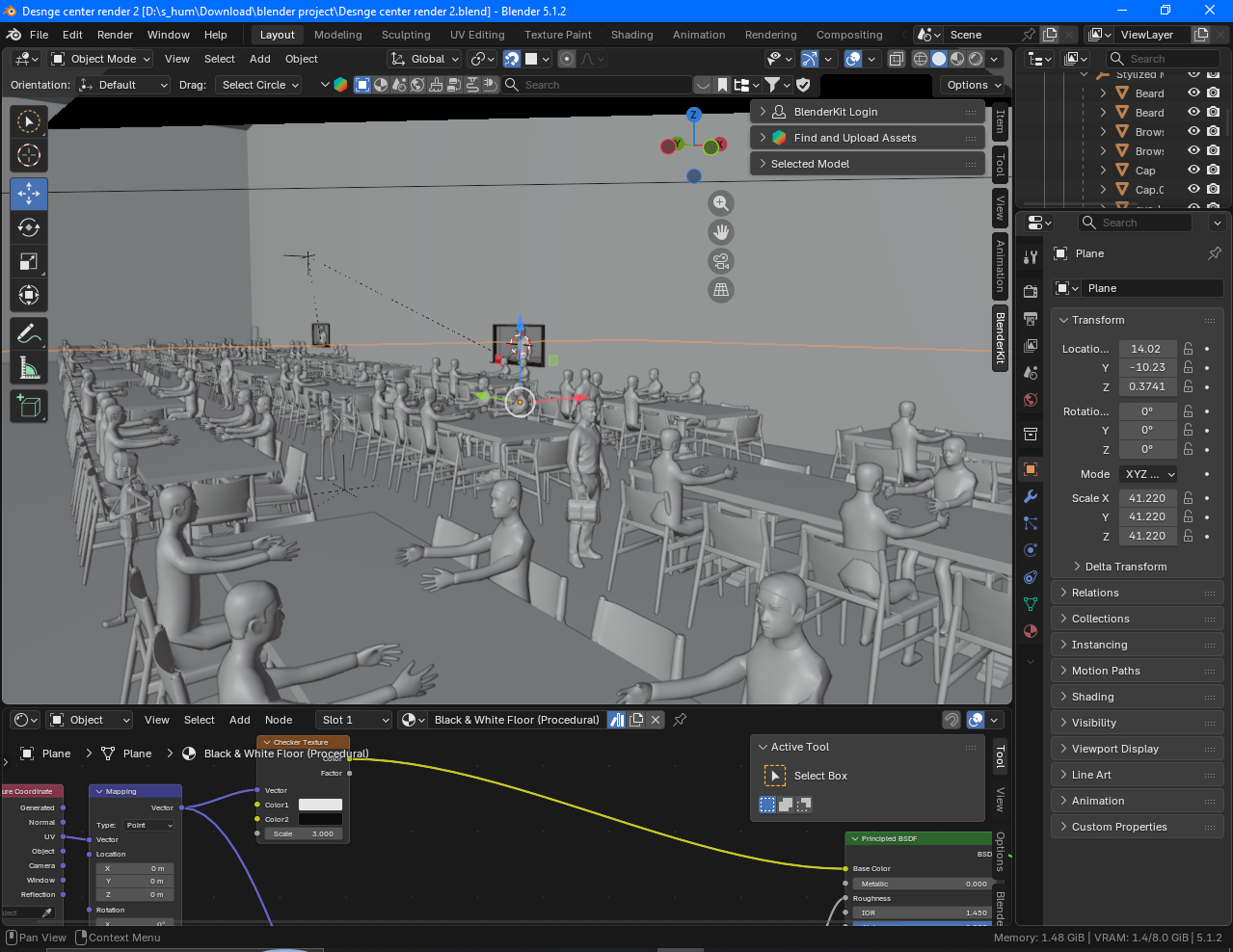The height and width of the screenshot is (952, 1233).
Task: Open the Object Constraints tab
Action: tap(1031, 577)
